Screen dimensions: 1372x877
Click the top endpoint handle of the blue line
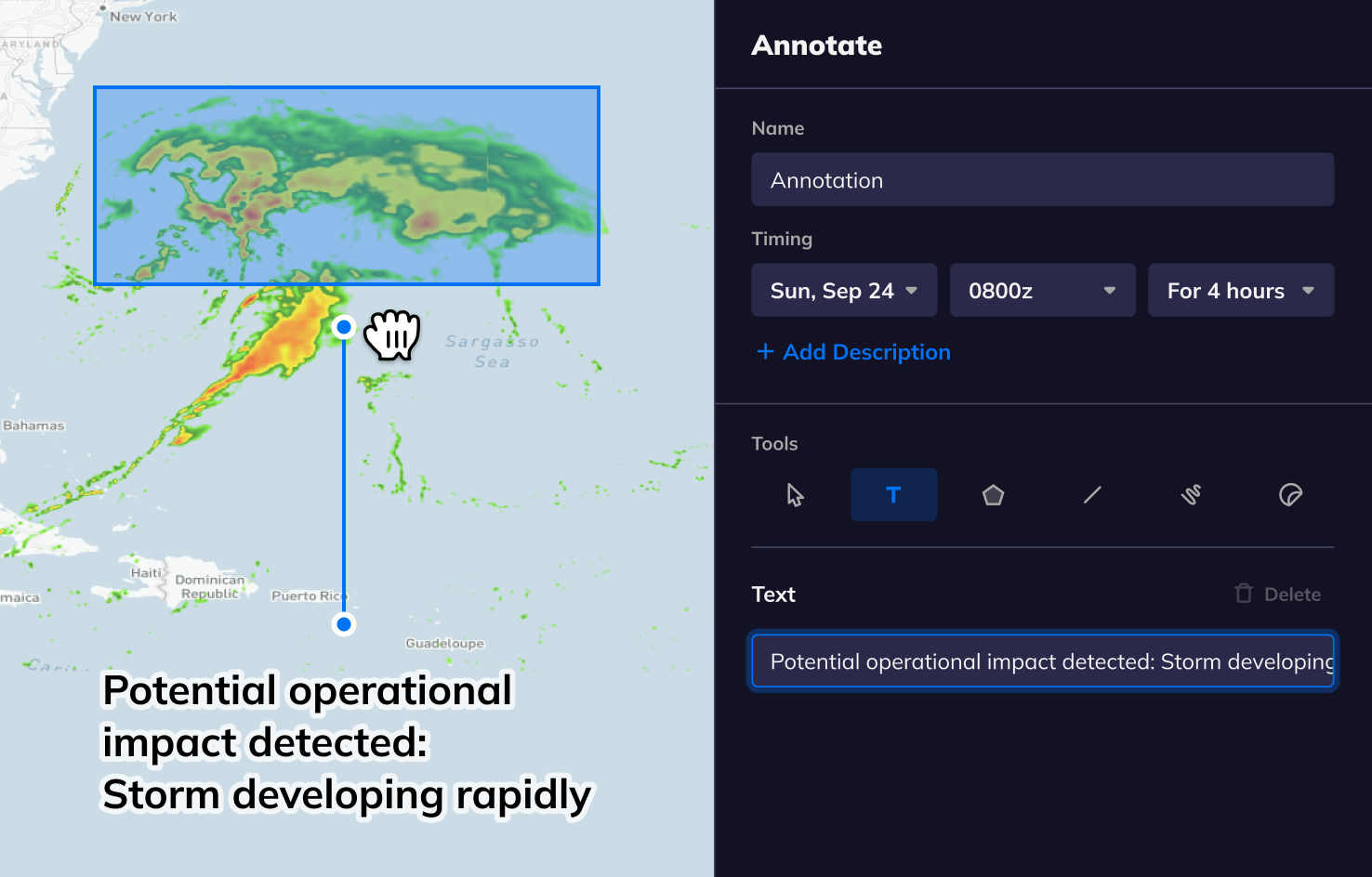pos(344,327)
